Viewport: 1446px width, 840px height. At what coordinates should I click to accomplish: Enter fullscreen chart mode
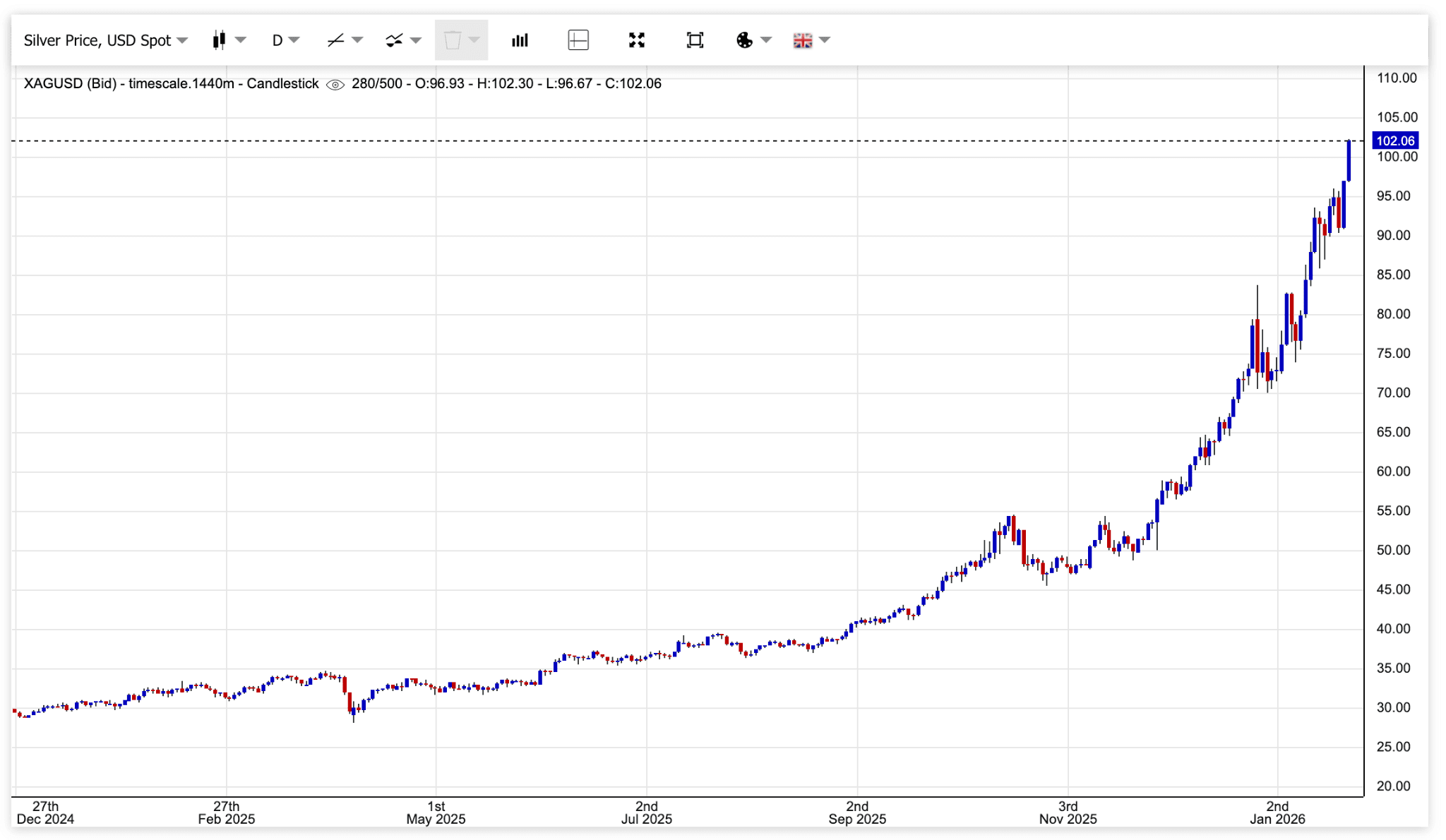pos(695,40)
